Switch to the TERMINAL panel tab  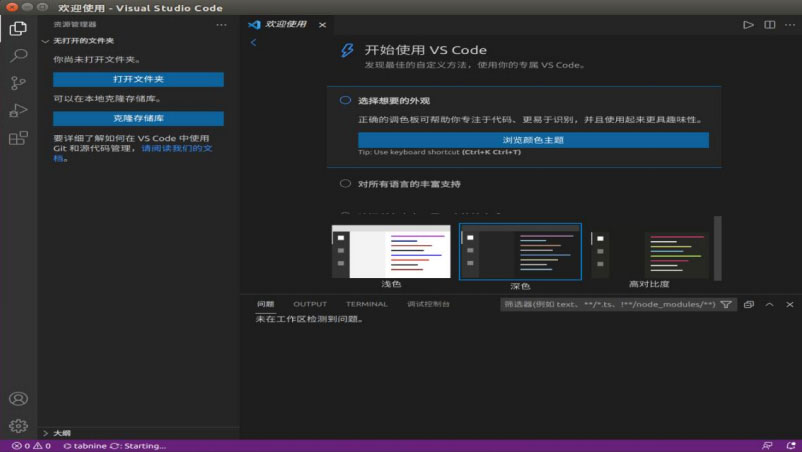pos(367,304)
